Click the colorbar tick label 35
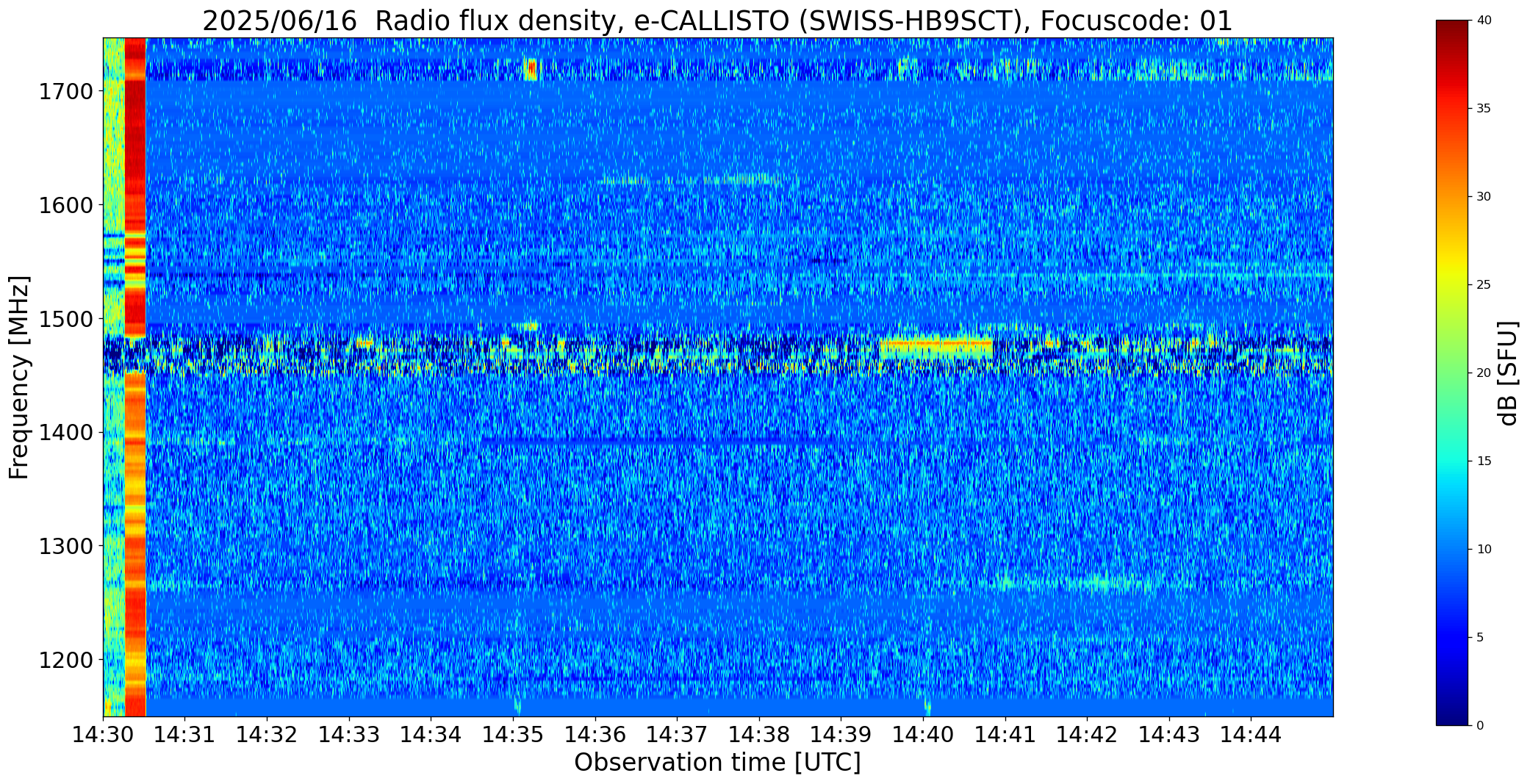 click(1484, 109)
